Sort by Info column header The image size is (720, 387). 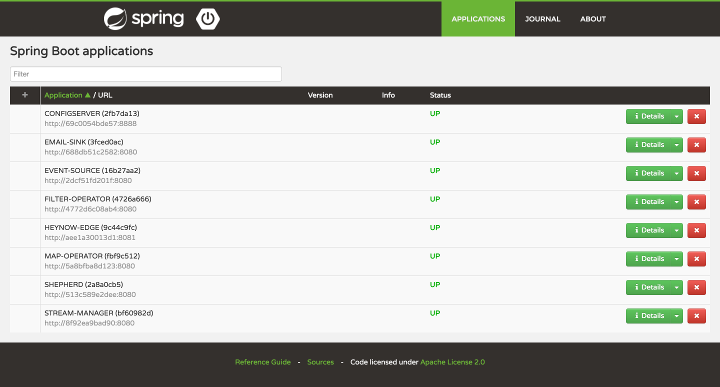pos(388,95)
